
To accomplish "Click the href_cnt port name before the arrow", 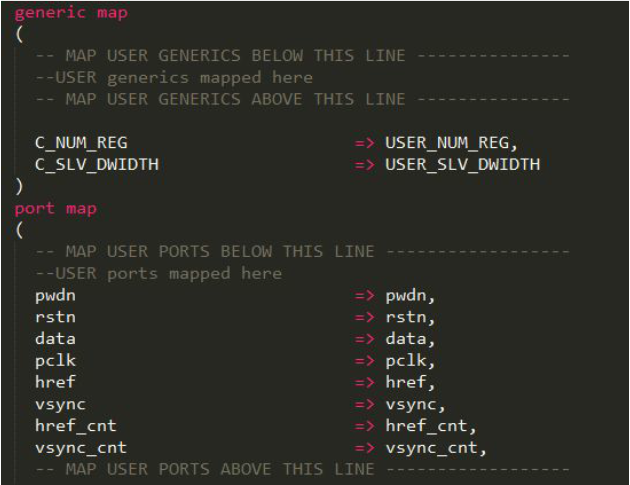I will pos(75,426).
